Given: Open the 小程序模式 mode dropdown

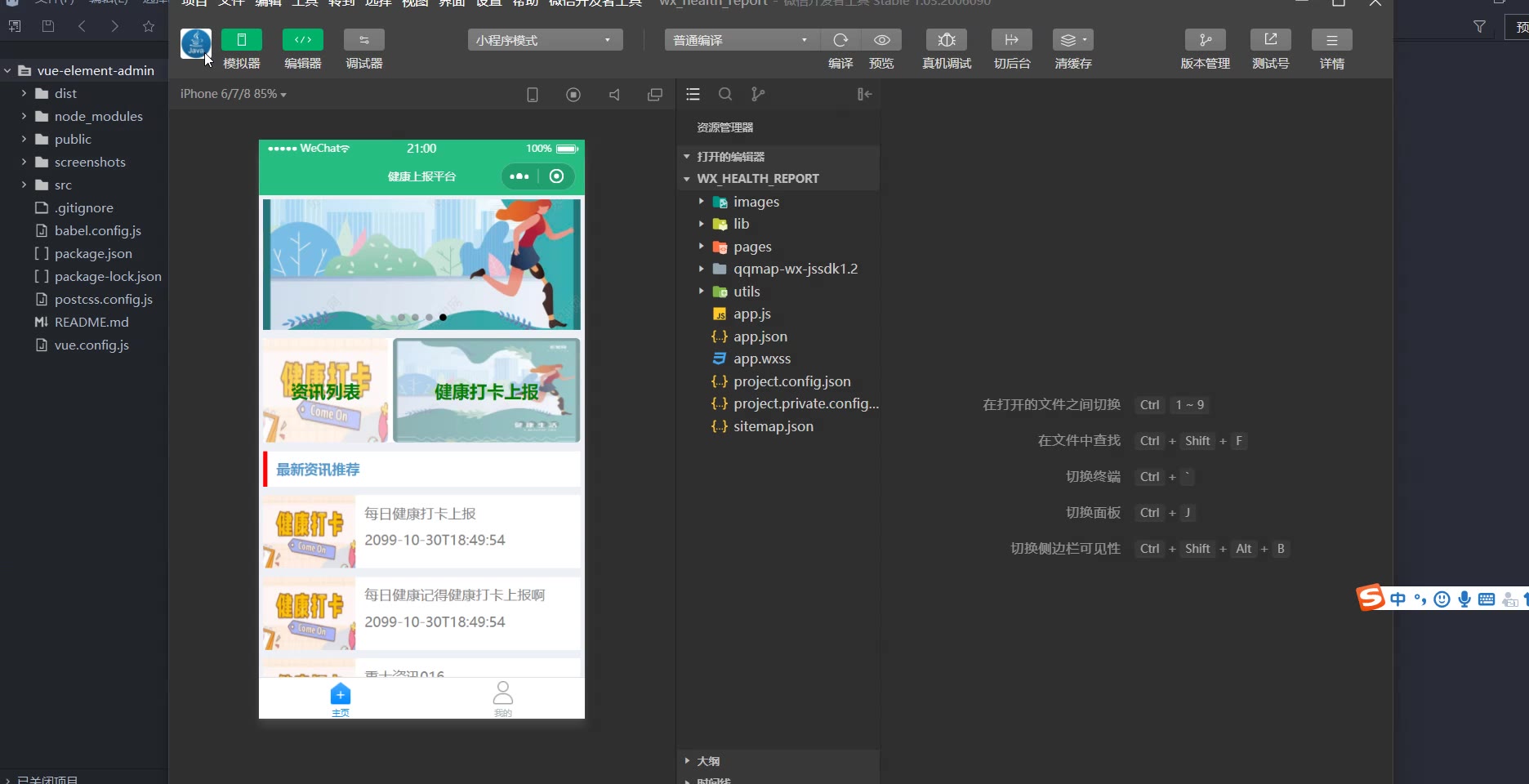Looking at the screenshot, I should [545, 40].
